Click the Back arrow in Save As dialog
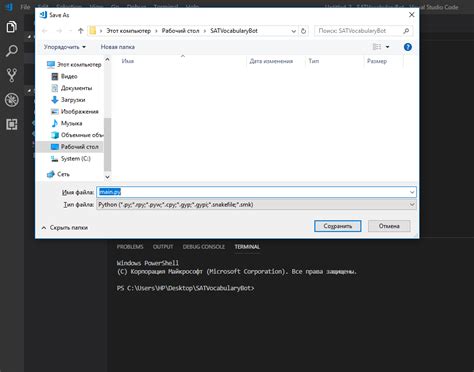Screen dimensions: 474x372 [x=45, y=31]
